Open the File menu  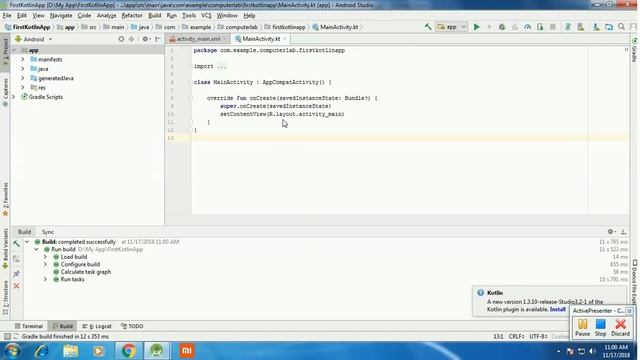pyautogui.click(x=7, y=16)
